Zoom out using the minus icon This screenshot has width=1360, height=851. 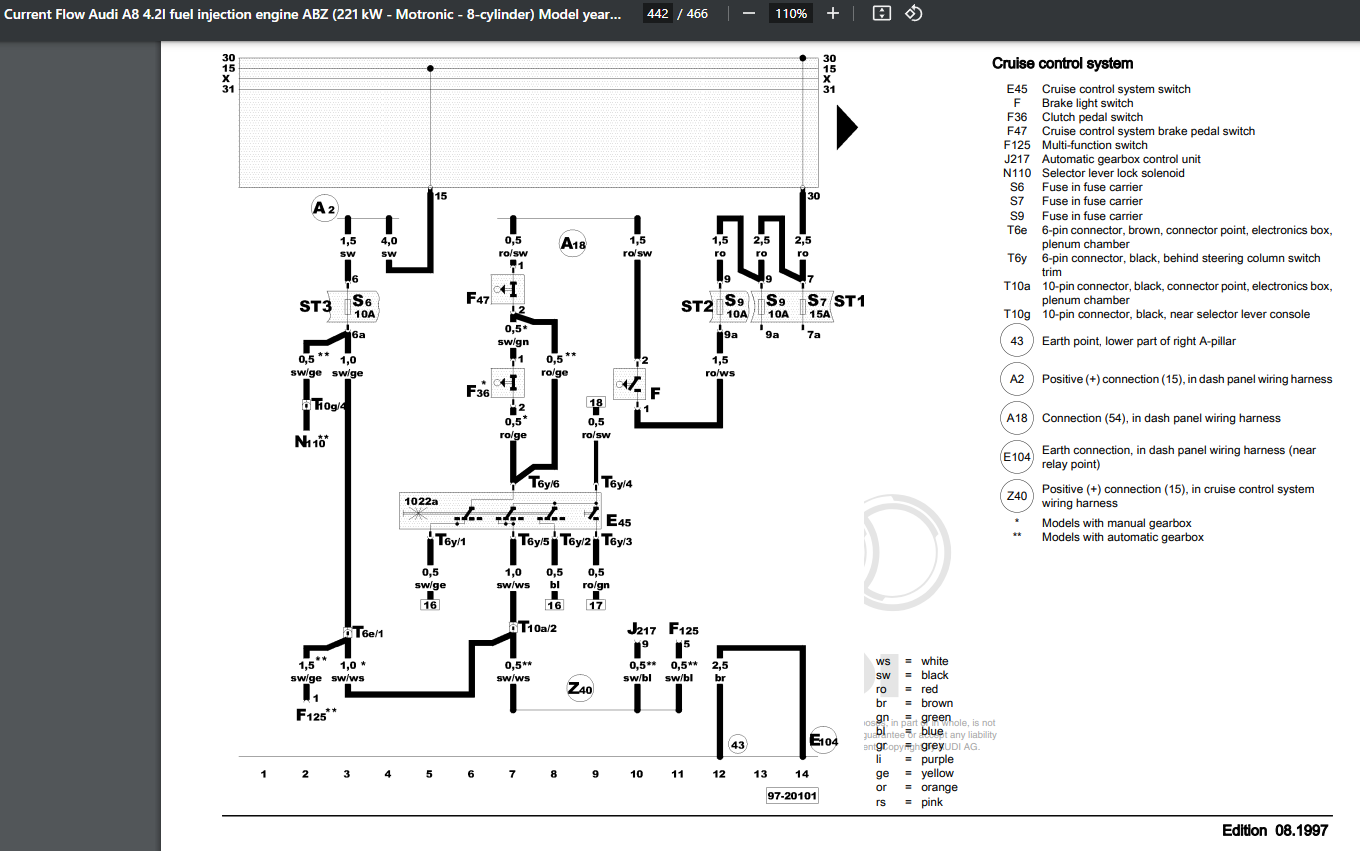748,13
